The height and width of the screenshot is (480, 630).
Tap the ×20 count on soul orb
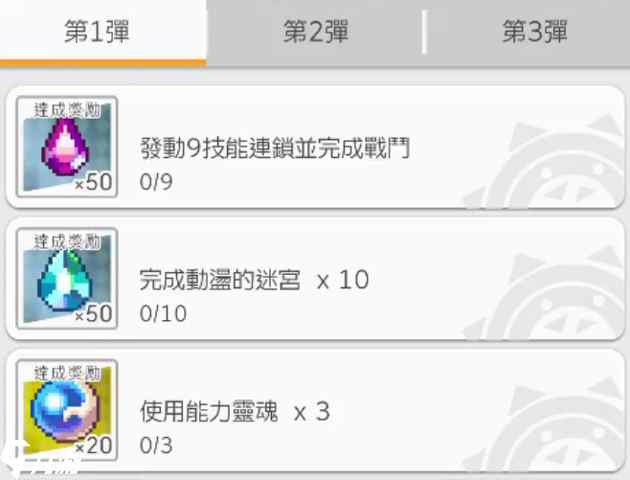94,445
